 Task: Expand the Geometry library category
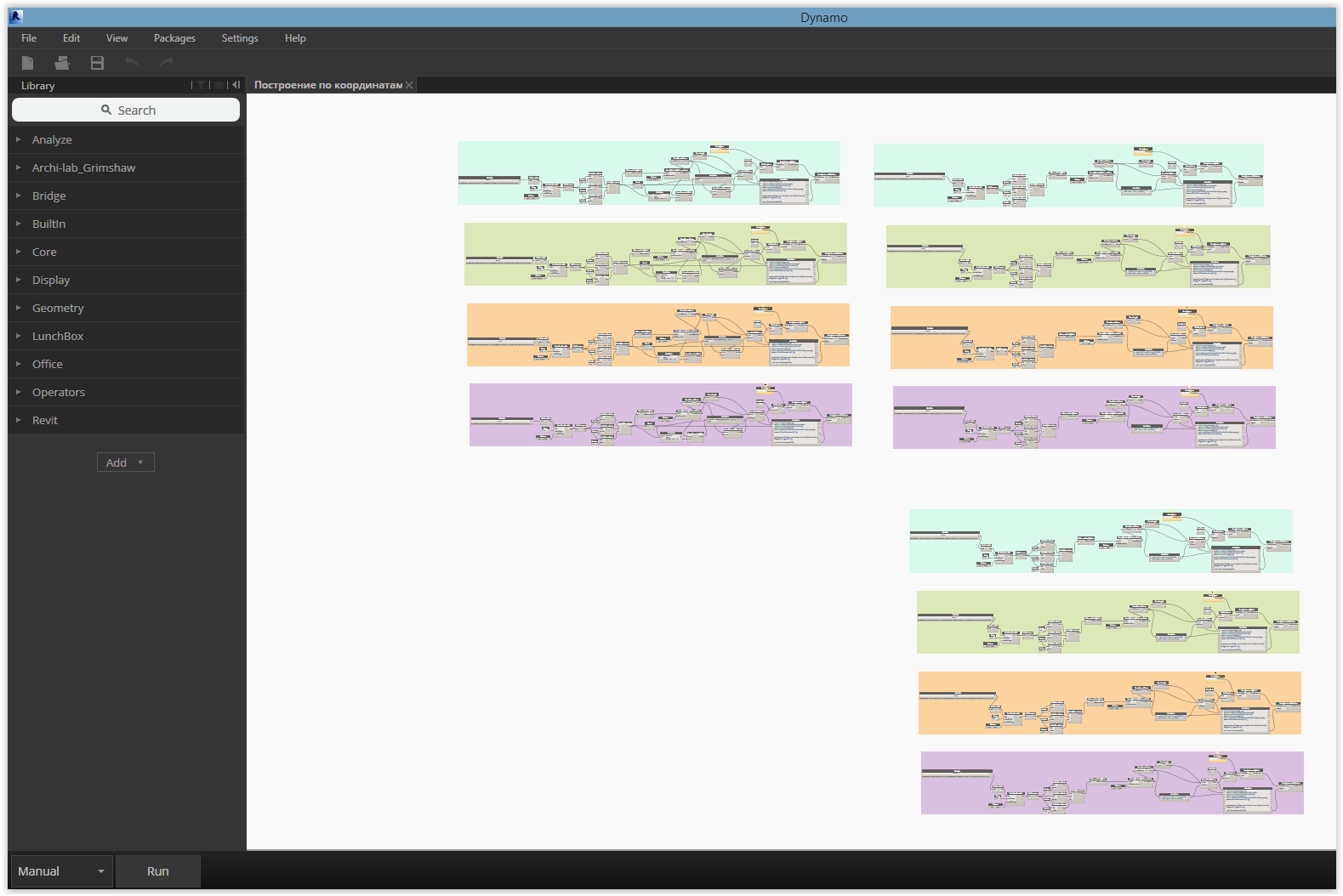pyautogui.click(x=58, y=308)
